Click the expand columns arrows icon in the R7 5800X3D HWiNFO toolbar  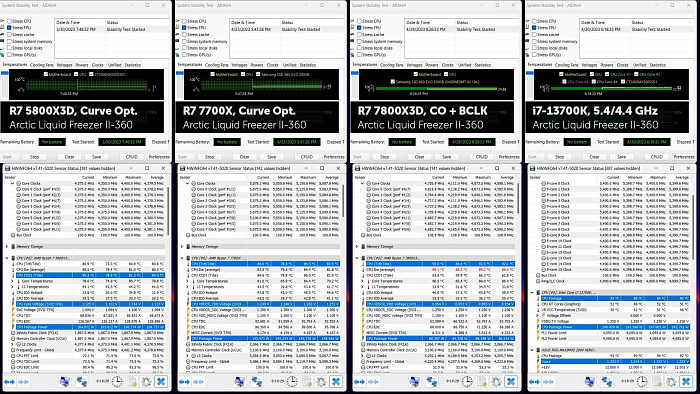[x=9, y=382]
